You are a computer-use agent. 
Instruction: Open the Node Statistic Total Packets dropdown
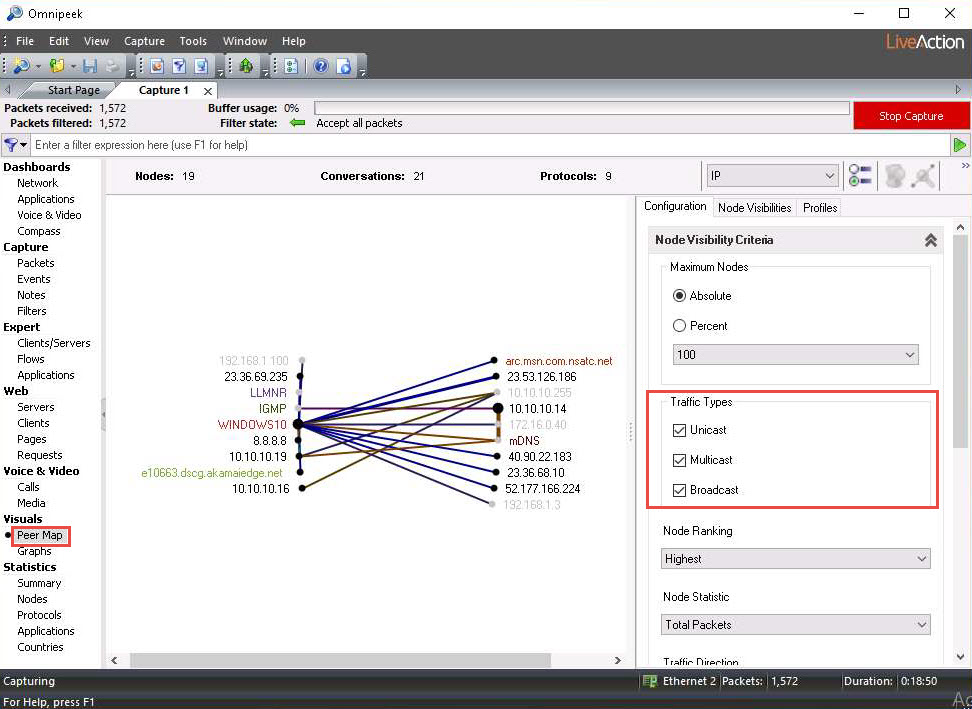coord(795,625)
